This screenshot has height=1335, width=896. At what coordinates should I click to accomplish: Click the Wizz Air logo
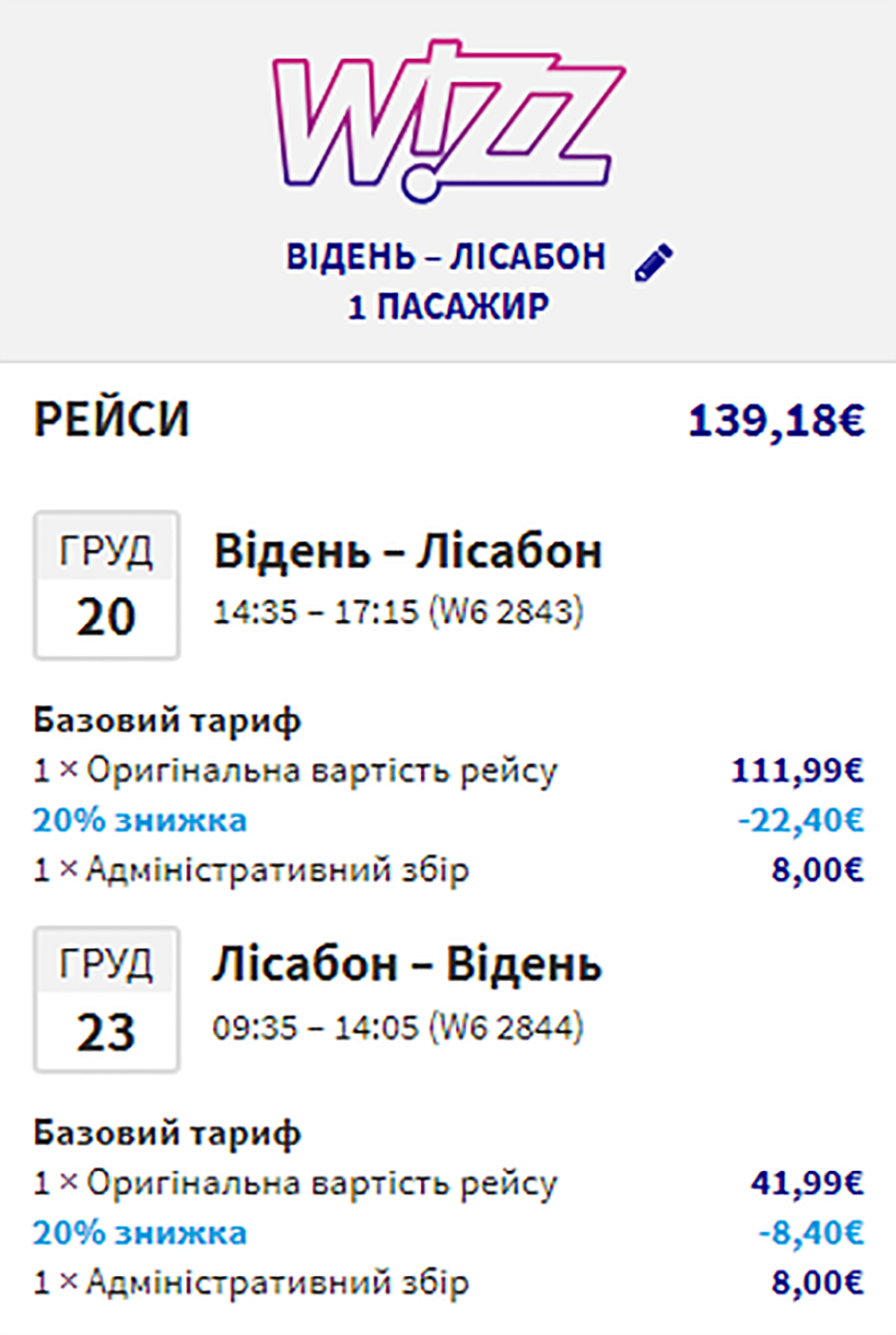click(x=448, y=119)
